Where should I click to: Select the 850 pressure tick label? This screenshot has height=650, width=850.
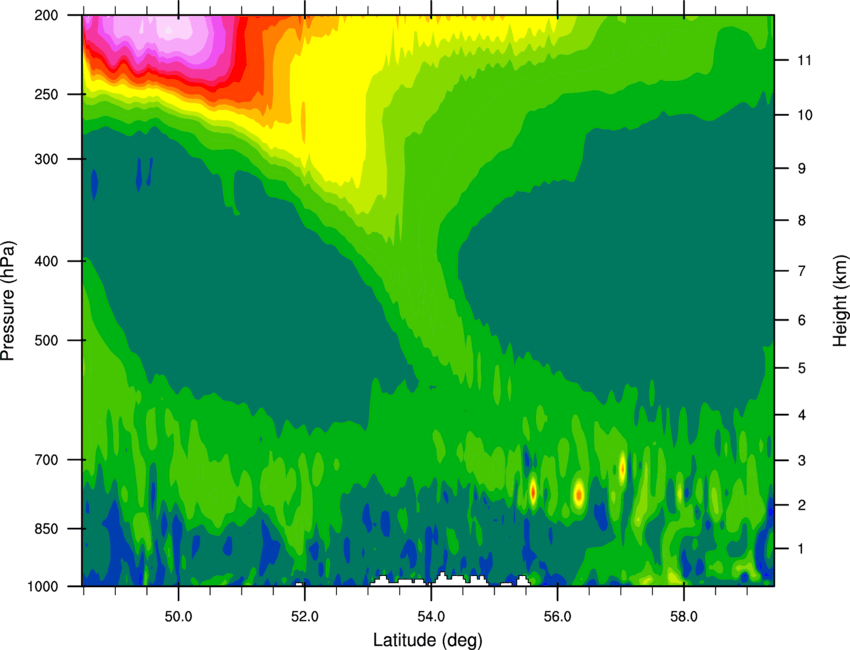[47, 529]
